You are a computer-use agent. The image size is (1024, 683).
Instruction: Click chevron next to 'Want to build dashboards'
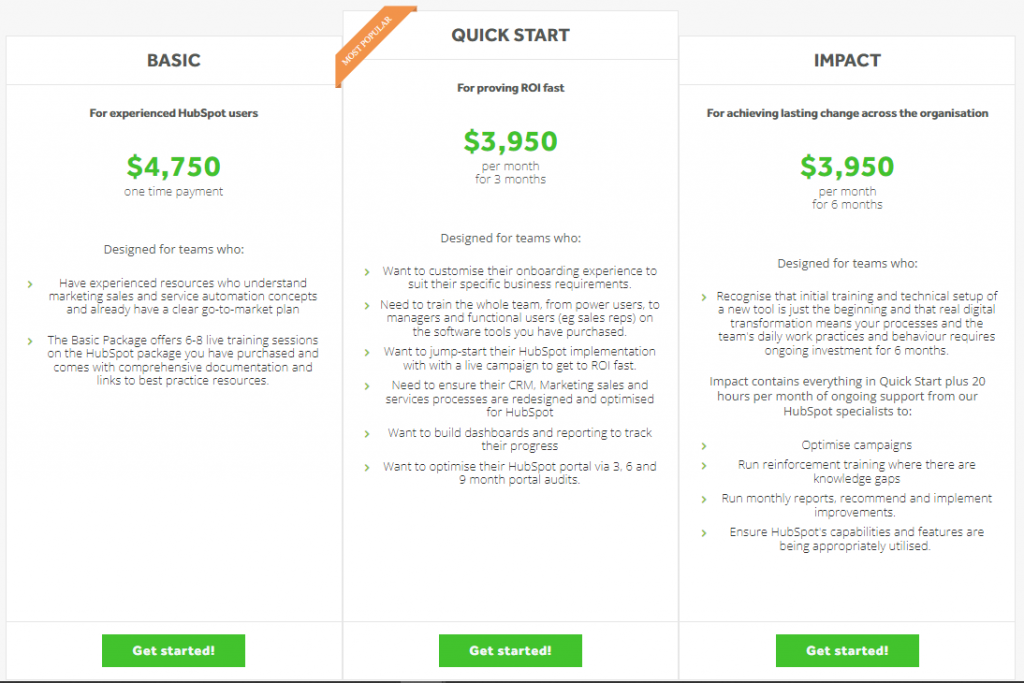click(x=367, y=434)
